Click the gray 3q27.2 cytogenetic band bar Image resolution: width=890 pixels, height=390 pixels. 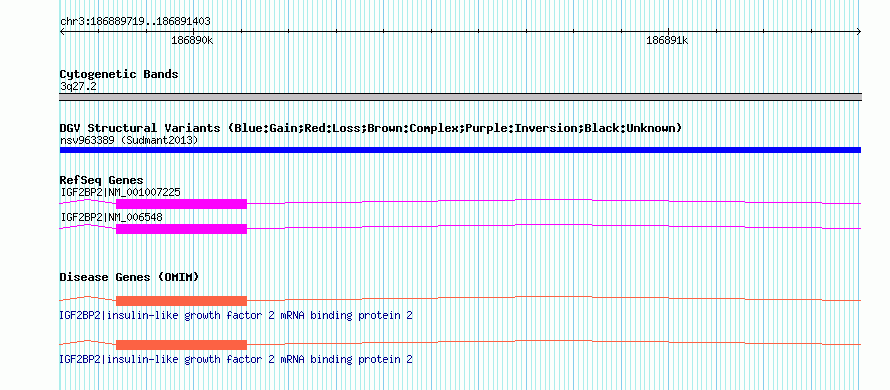click(x=460, y=97)
